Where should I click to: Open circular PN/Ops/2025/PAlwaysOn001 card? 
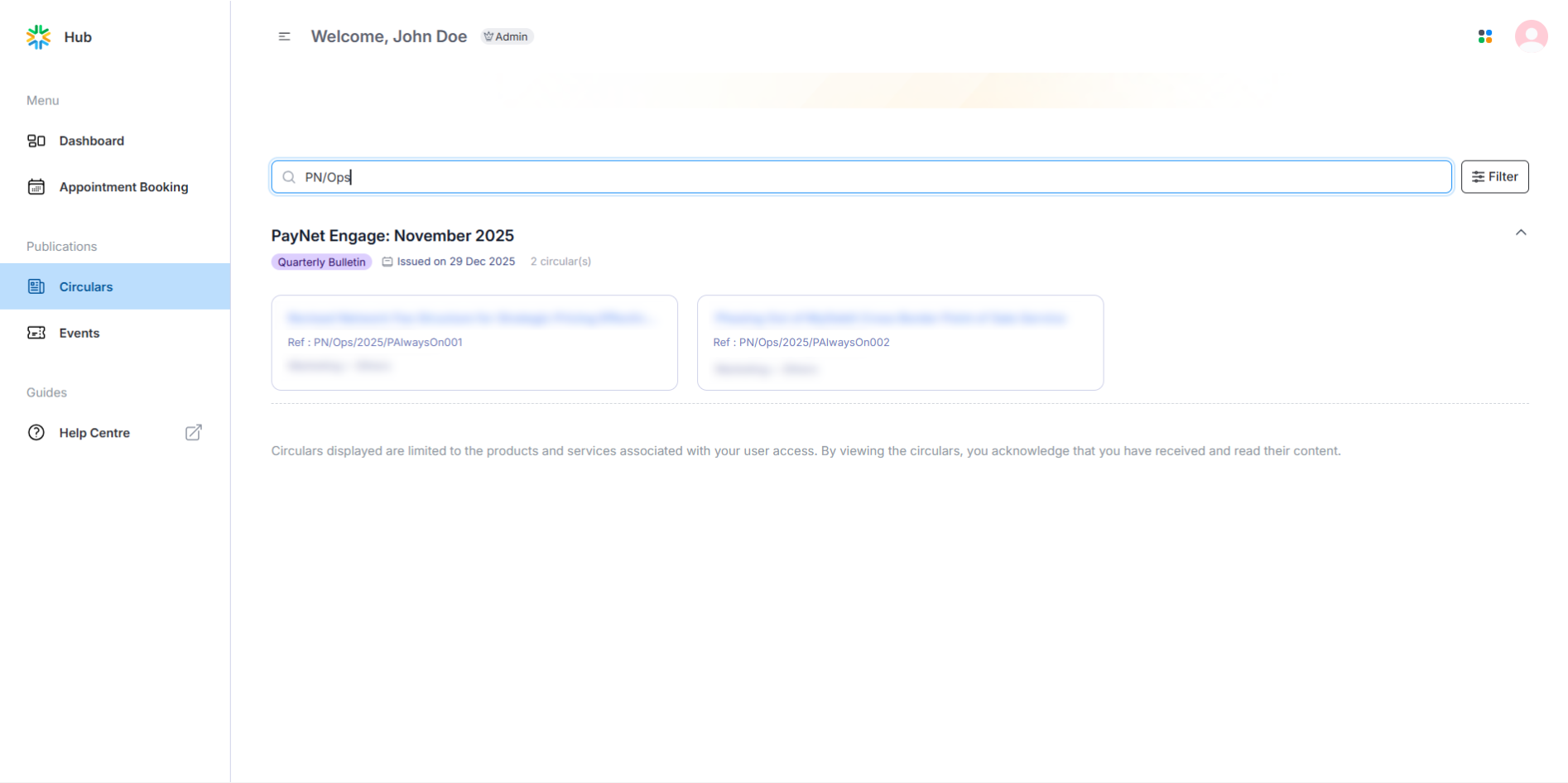(x=474, y=343)
